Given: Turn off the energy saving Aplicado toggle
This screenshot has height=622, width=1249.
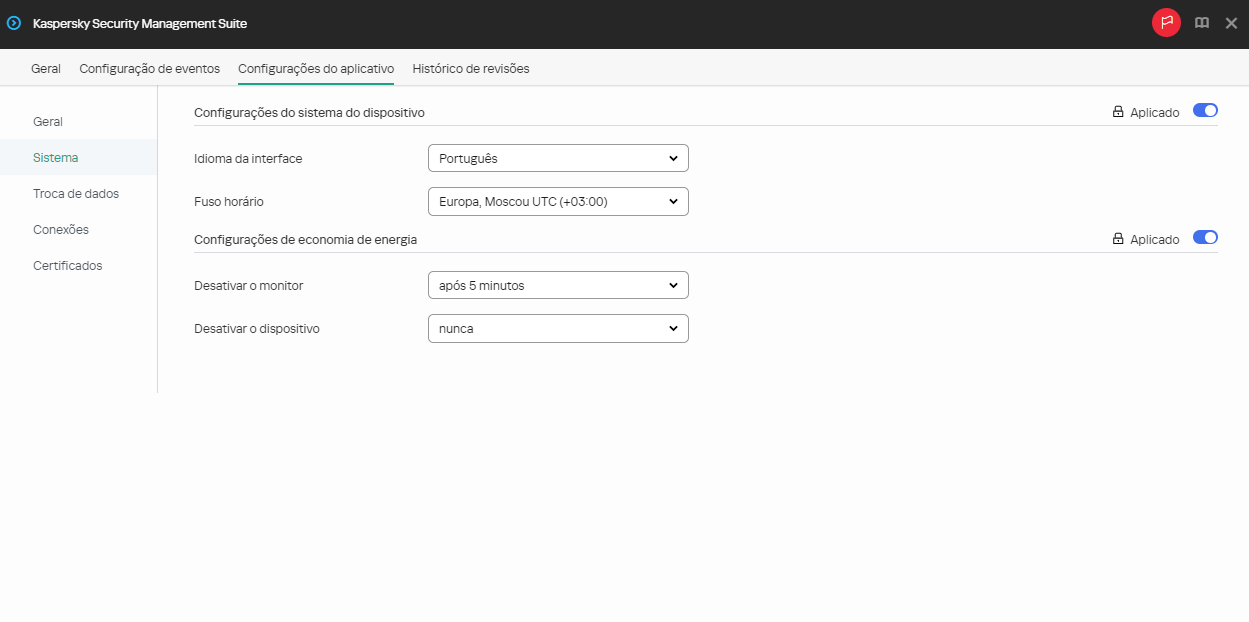Looking at the screenshot, I should point(1205,238).
